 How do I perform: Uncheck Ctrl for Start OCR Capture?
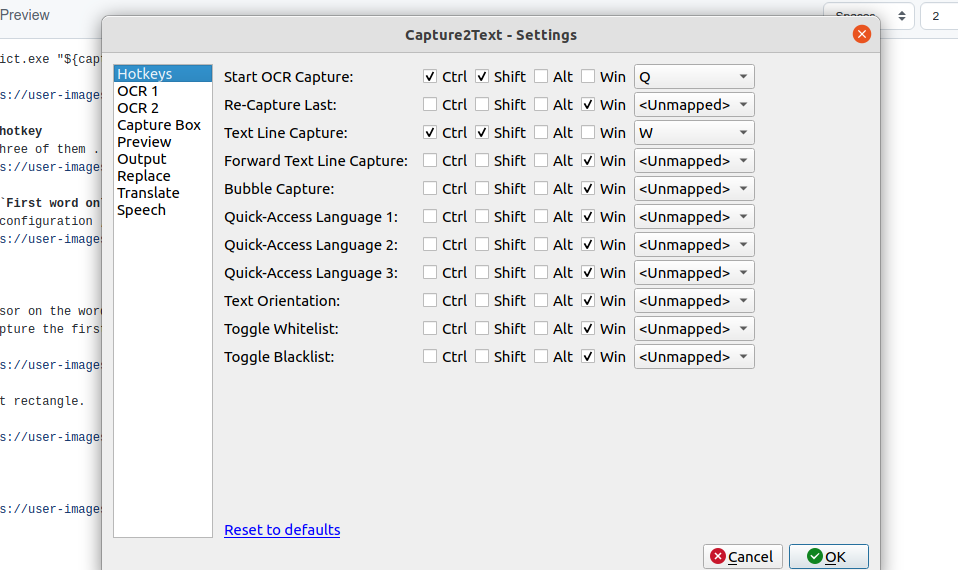(x=430, y=76)
